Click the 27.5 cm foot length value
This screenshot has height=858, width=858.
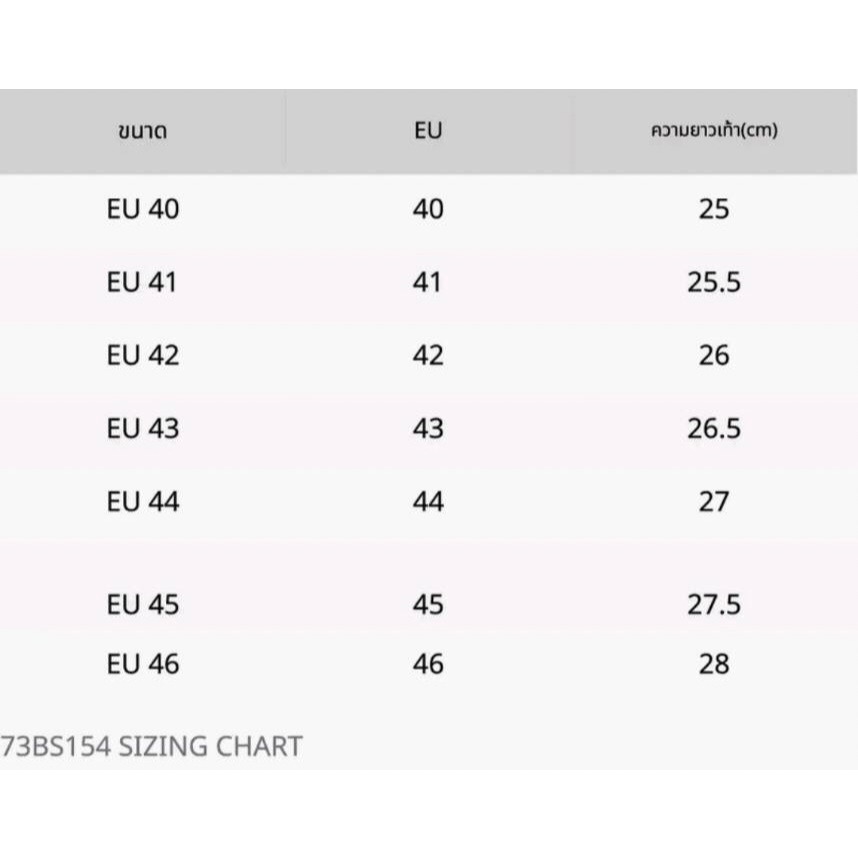[x=714, y=605]
